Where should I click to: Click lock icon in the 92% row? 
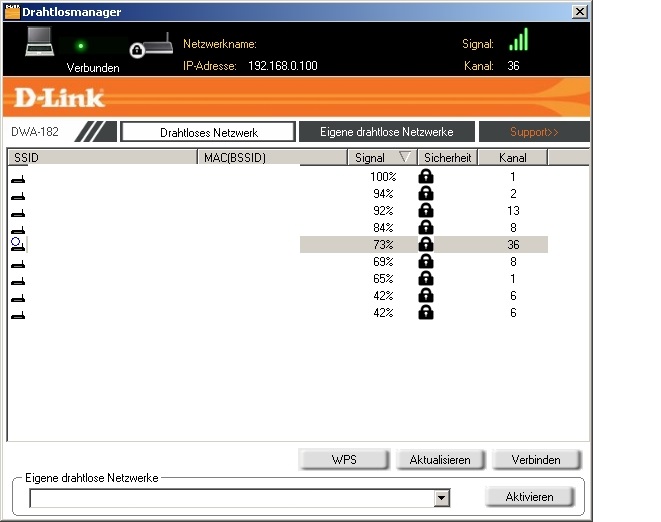pos(426,210)
